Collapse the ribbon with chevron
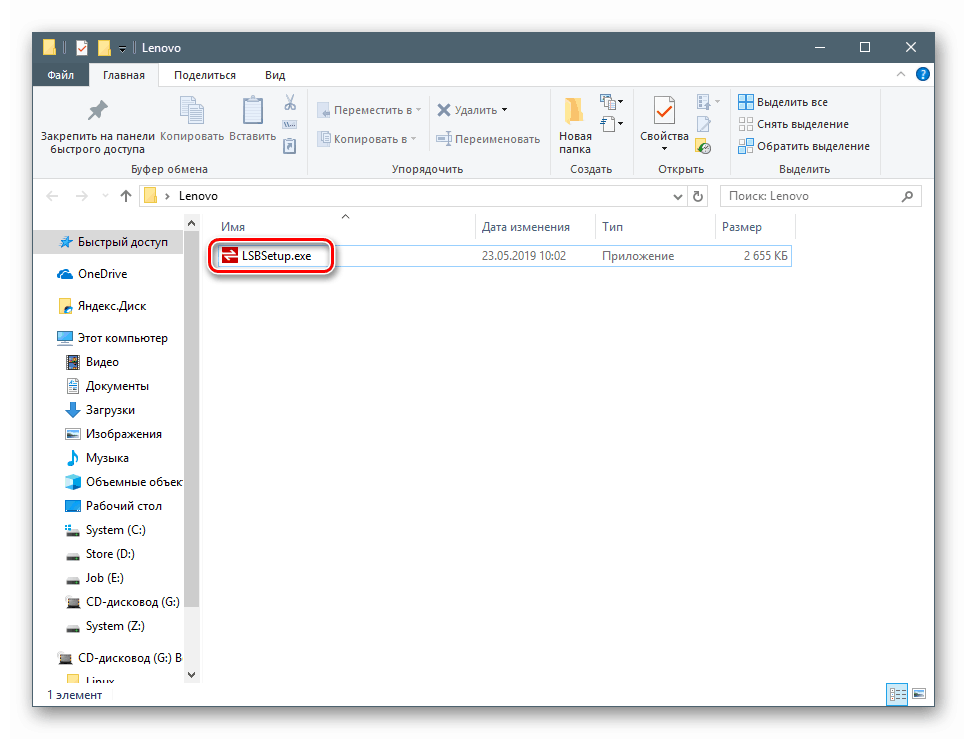967x739 pixels. pos(901,75)
